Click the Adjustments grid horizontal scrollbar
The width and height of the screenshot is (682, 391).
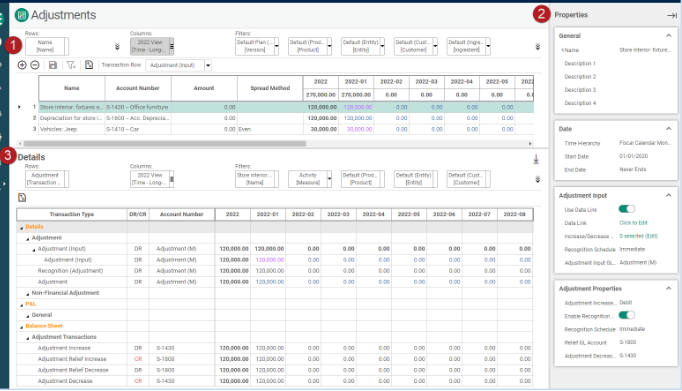click(165, 144)
